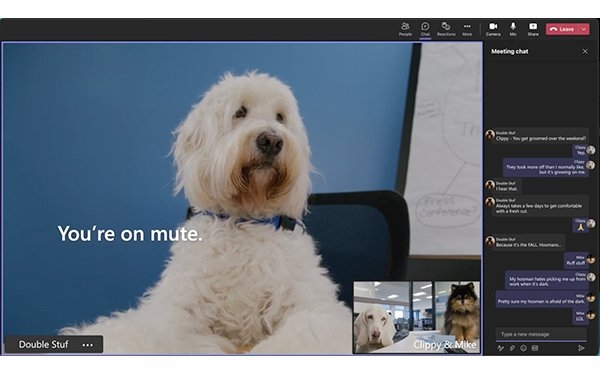Open the GIF picker icon
The width and height of the screenshot is (600, 375).
535,348
